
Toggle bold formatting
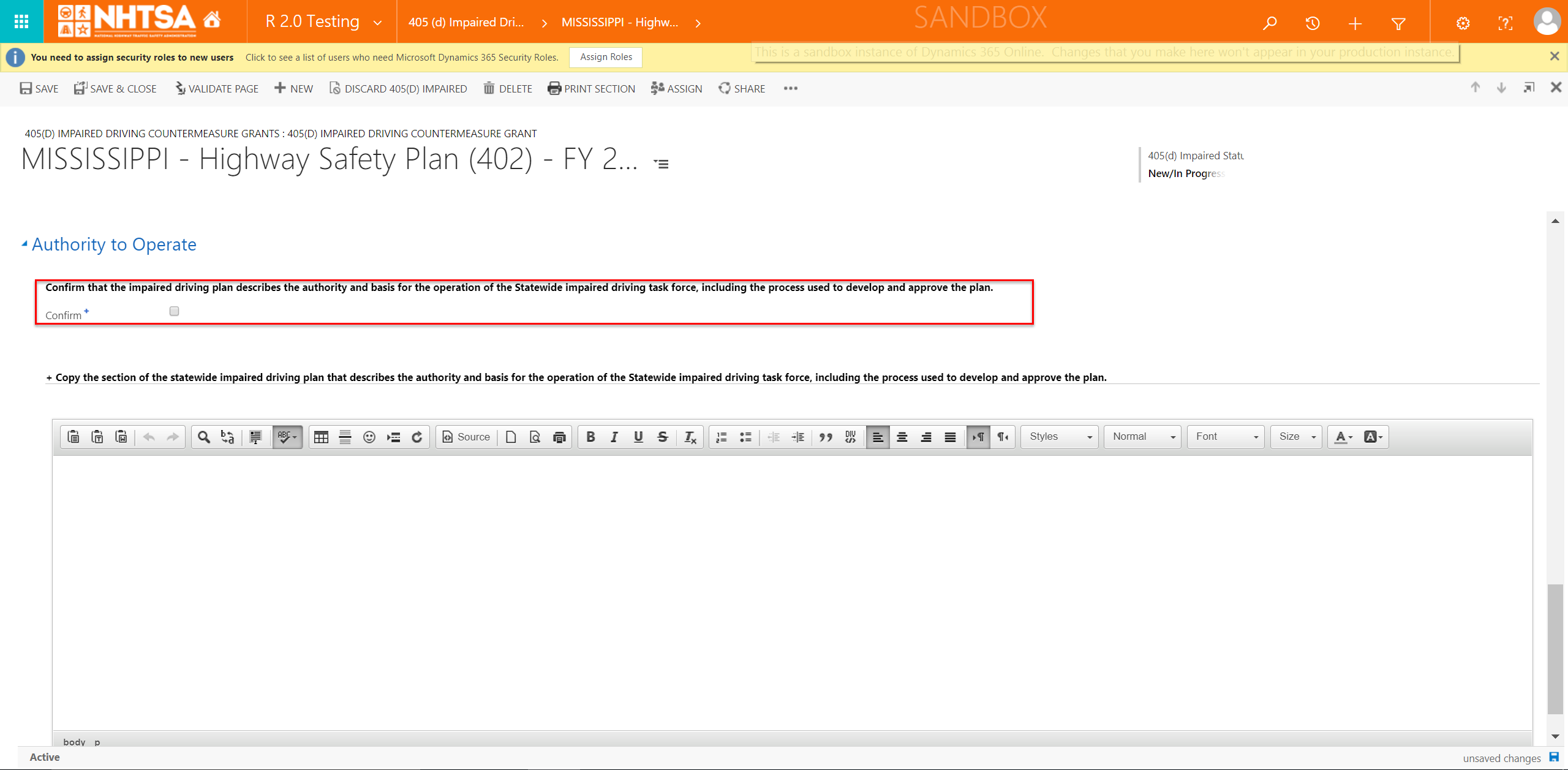coord(590,437)
